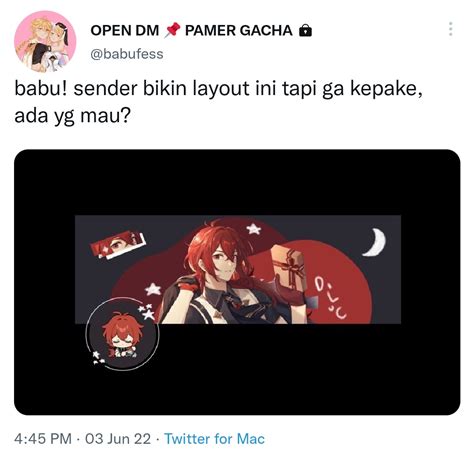The height and width of the screenshot is (460, 474).
Task: Click the star cluster beside chibi avatar
Action: coord(147,311)
